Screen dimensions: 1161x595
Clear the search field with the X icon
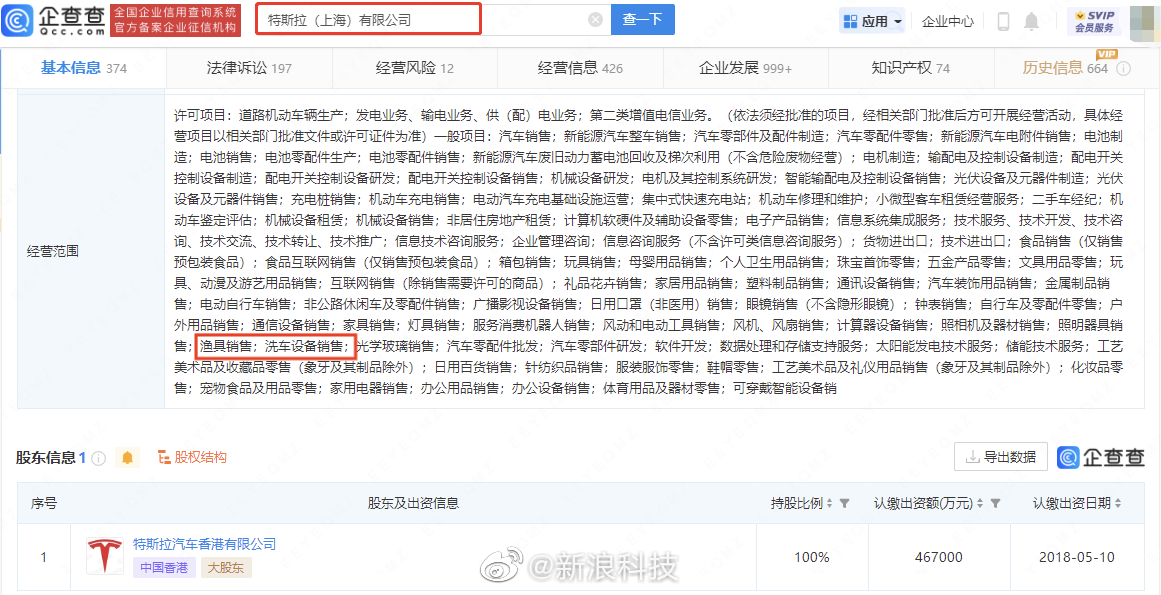pos(595,20)
